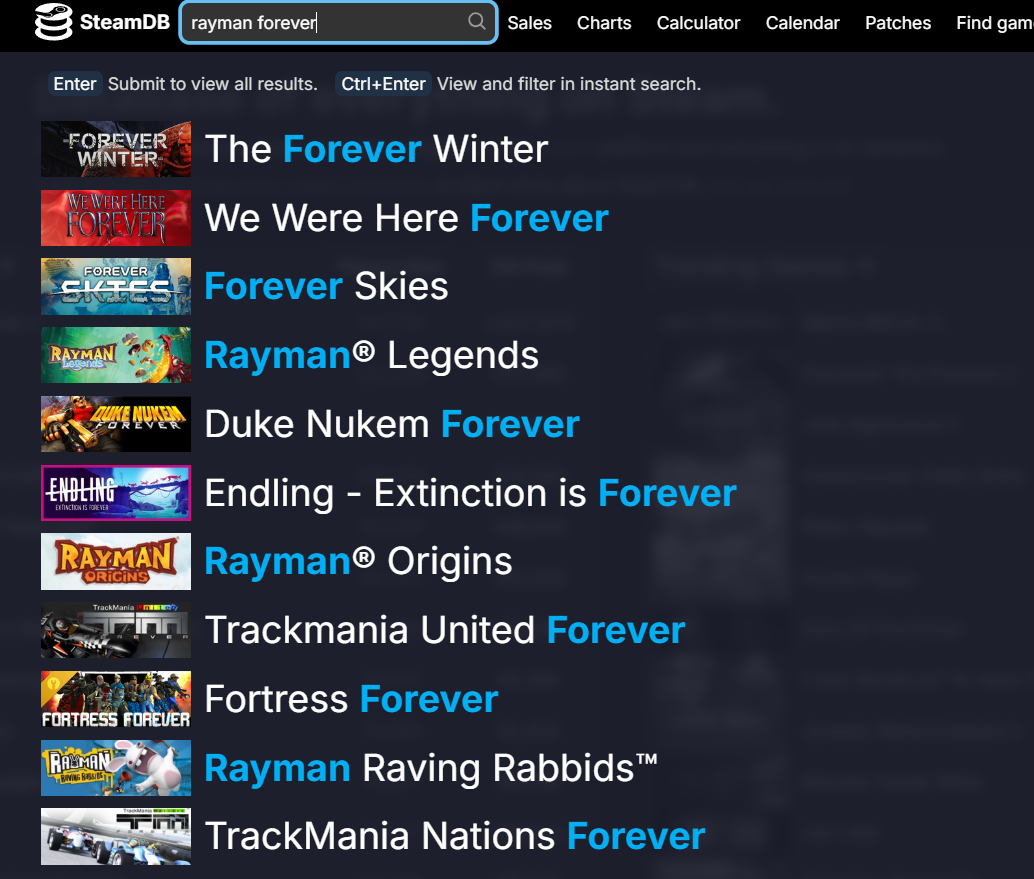Click the SteamDB logo icon

(x=53, y=22)
